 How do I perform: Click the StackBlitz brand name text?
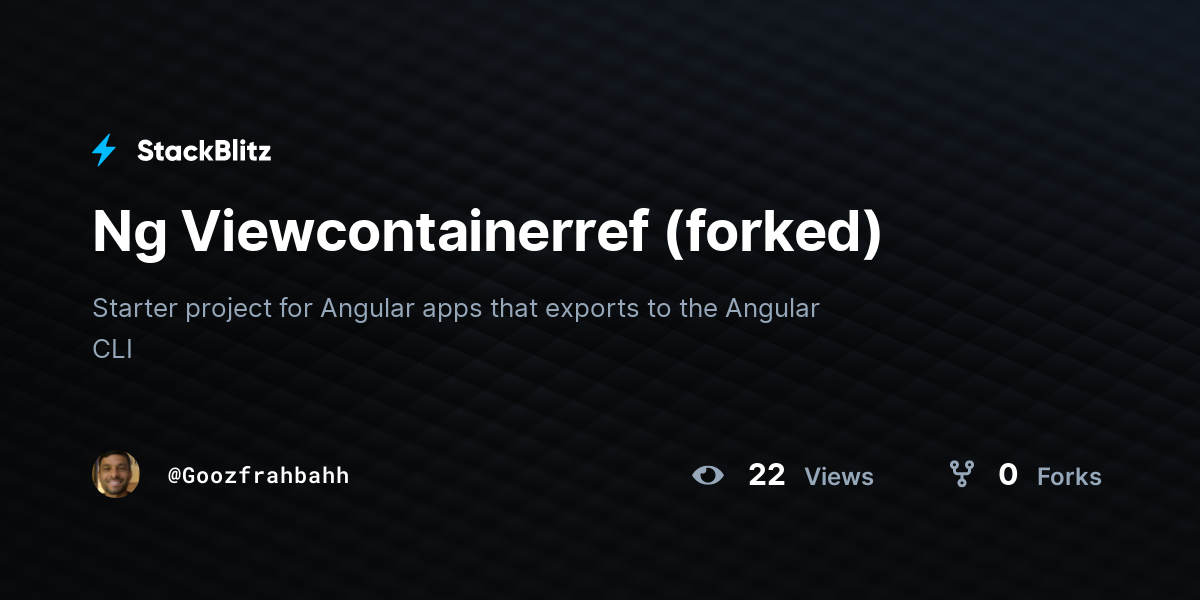204,151
